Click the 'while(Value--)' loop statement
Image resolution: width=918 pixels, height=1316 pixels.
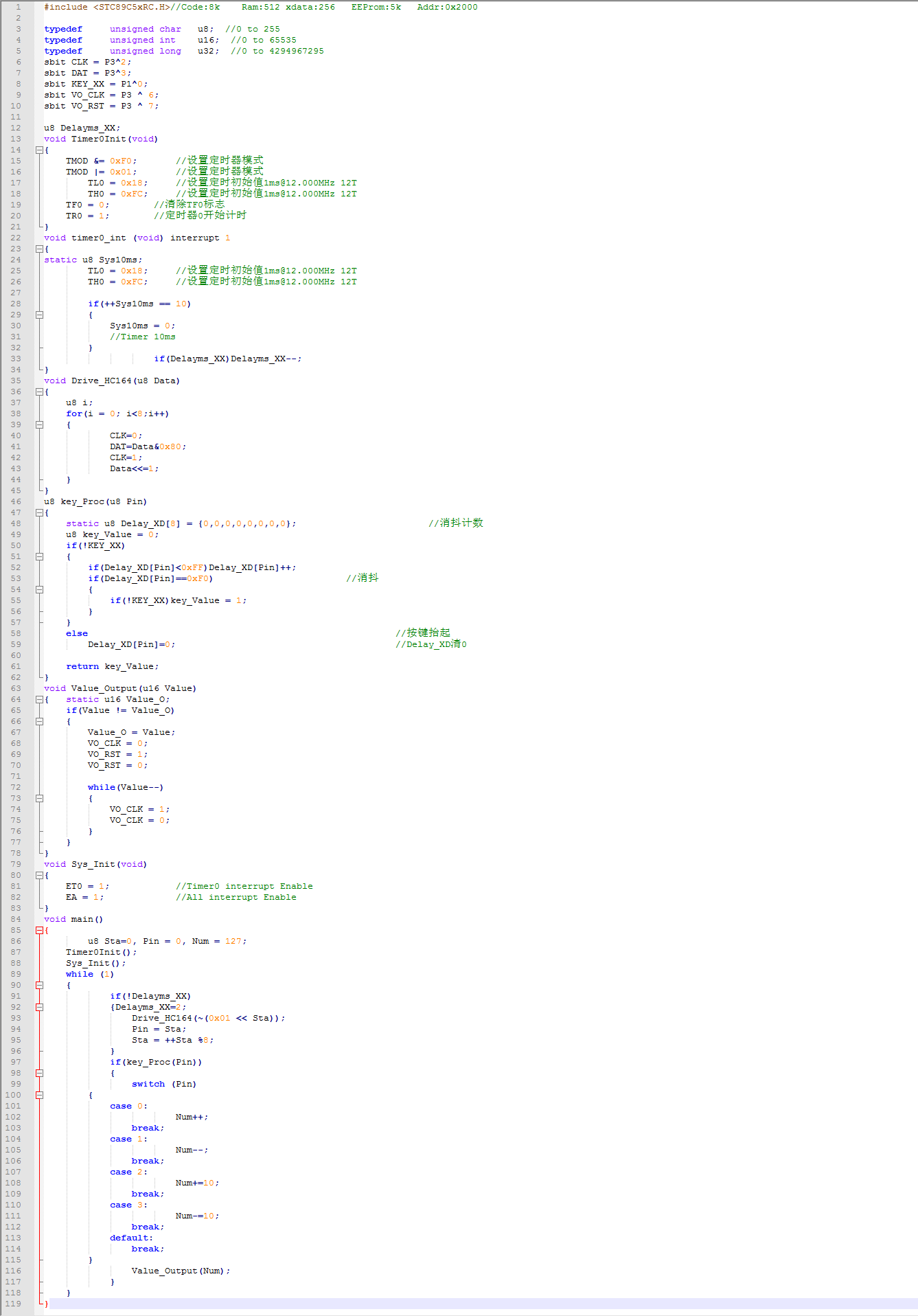click(126, 787)
